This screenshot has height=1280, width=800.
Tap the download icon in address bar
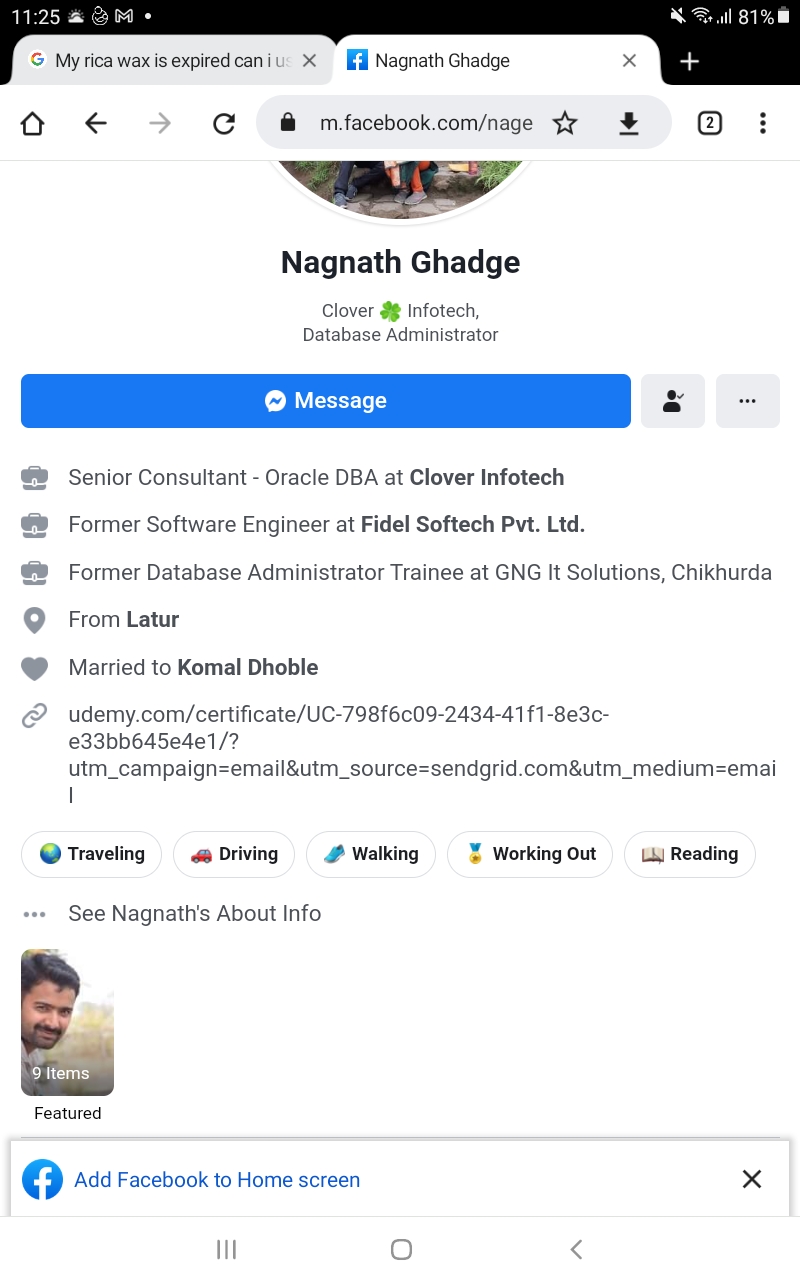pos(628,123)
